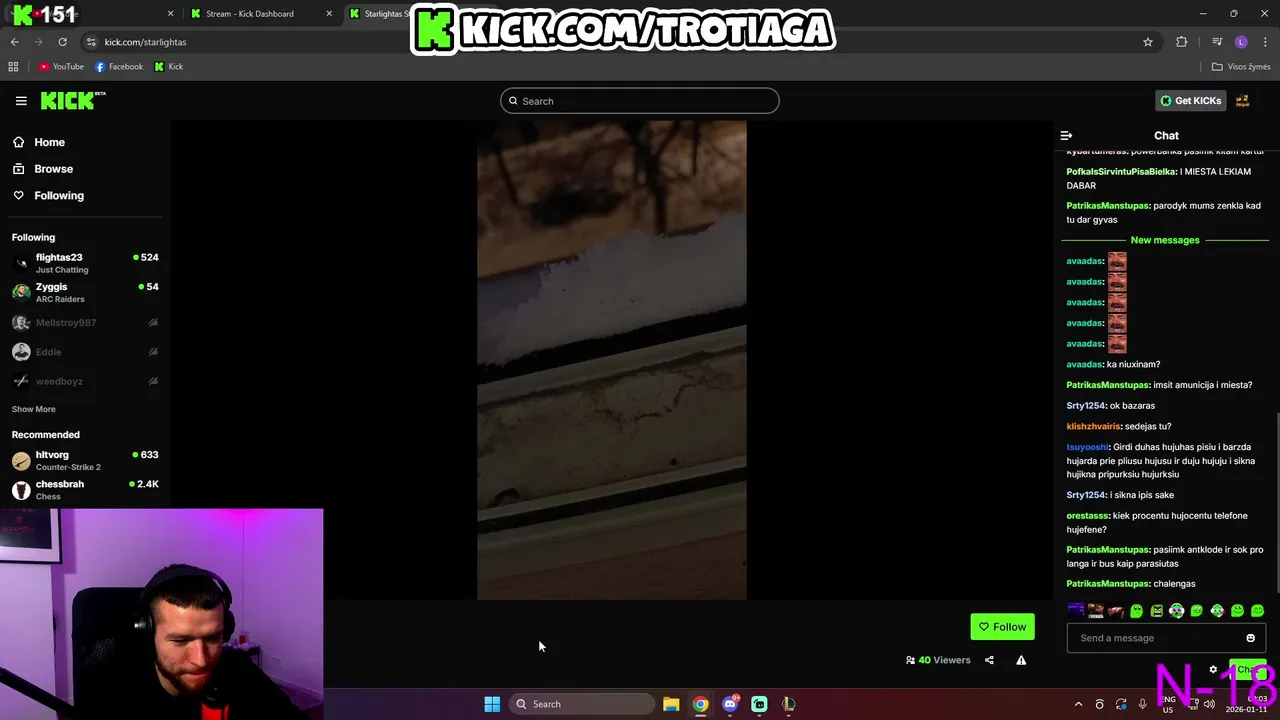Open YouTube bookmark
The image size is (1280, 720).
[61, 67]
